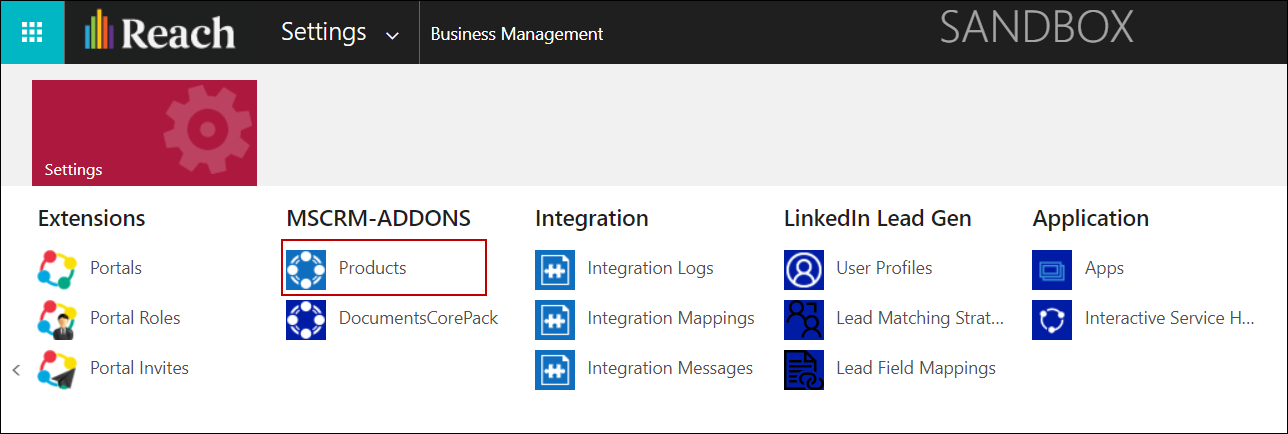Screen dimensions: 1288x434
Task: Click the Reach logo
Action: coord(161,32)
